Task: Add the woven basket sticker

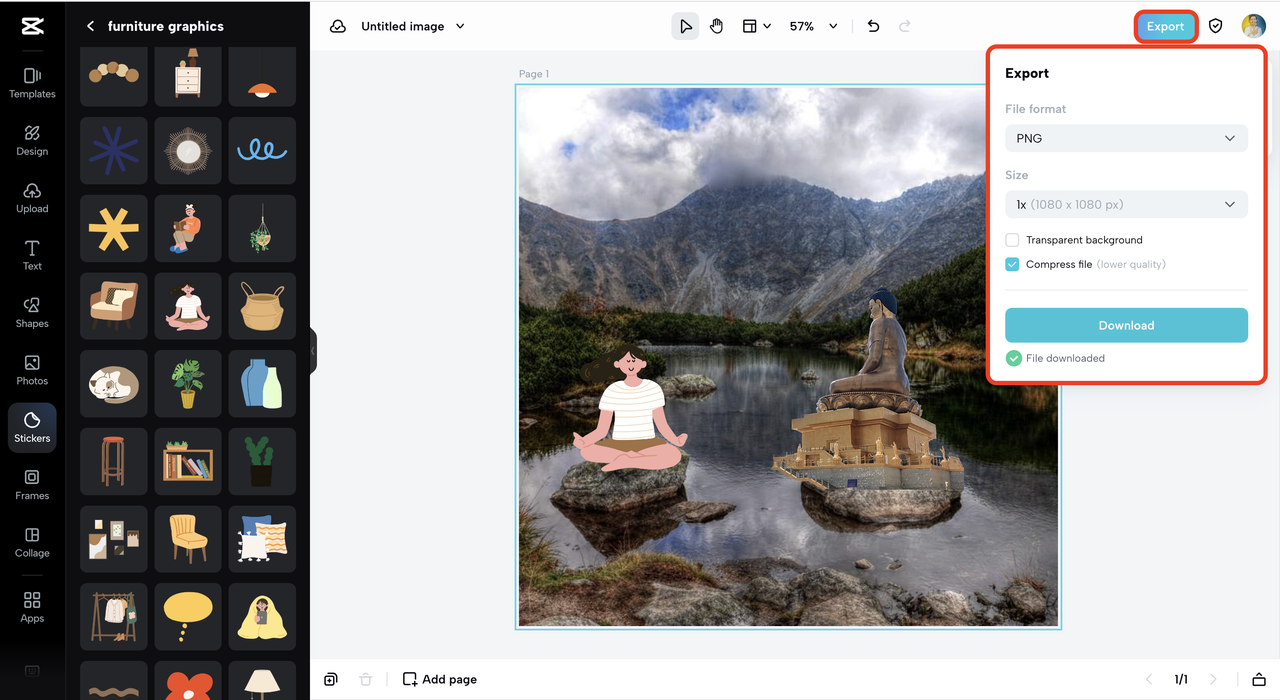Action: [262, 306]
